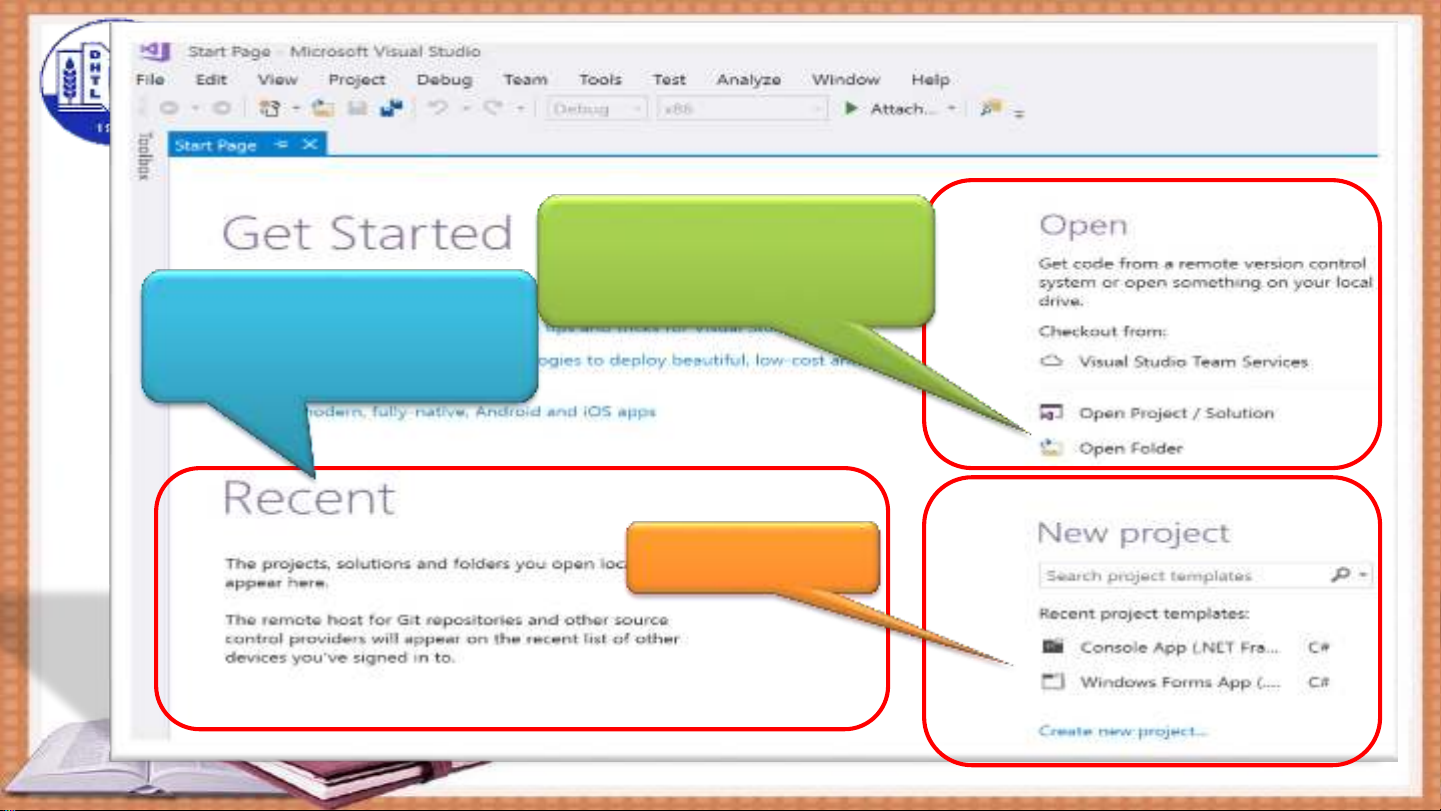Expand the New Project icon dropdown arrow
Screen dimensions: 1441x811
(x=295, y=109)
